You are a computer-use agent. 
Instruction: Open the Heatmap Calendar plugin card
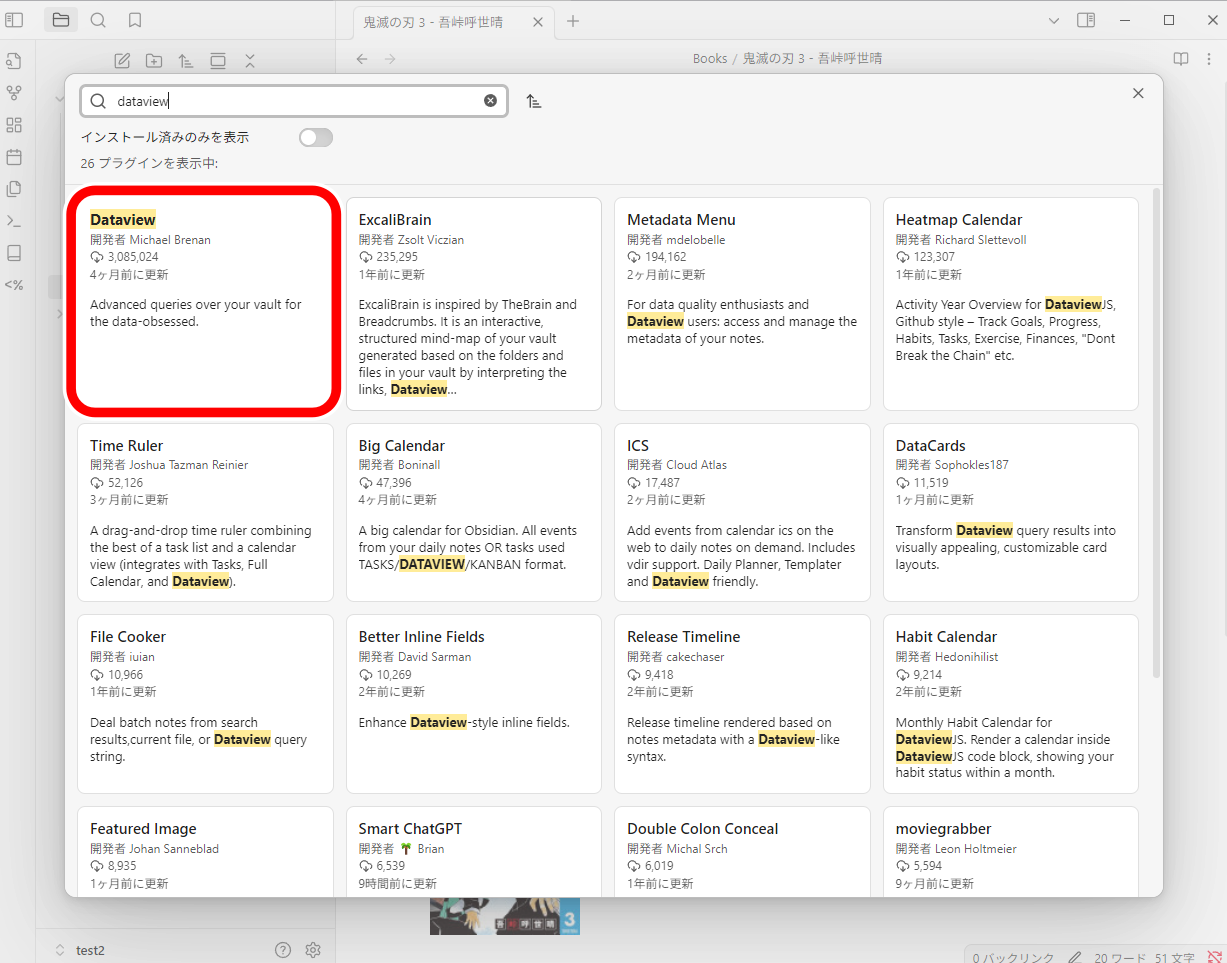[1011, 303]
